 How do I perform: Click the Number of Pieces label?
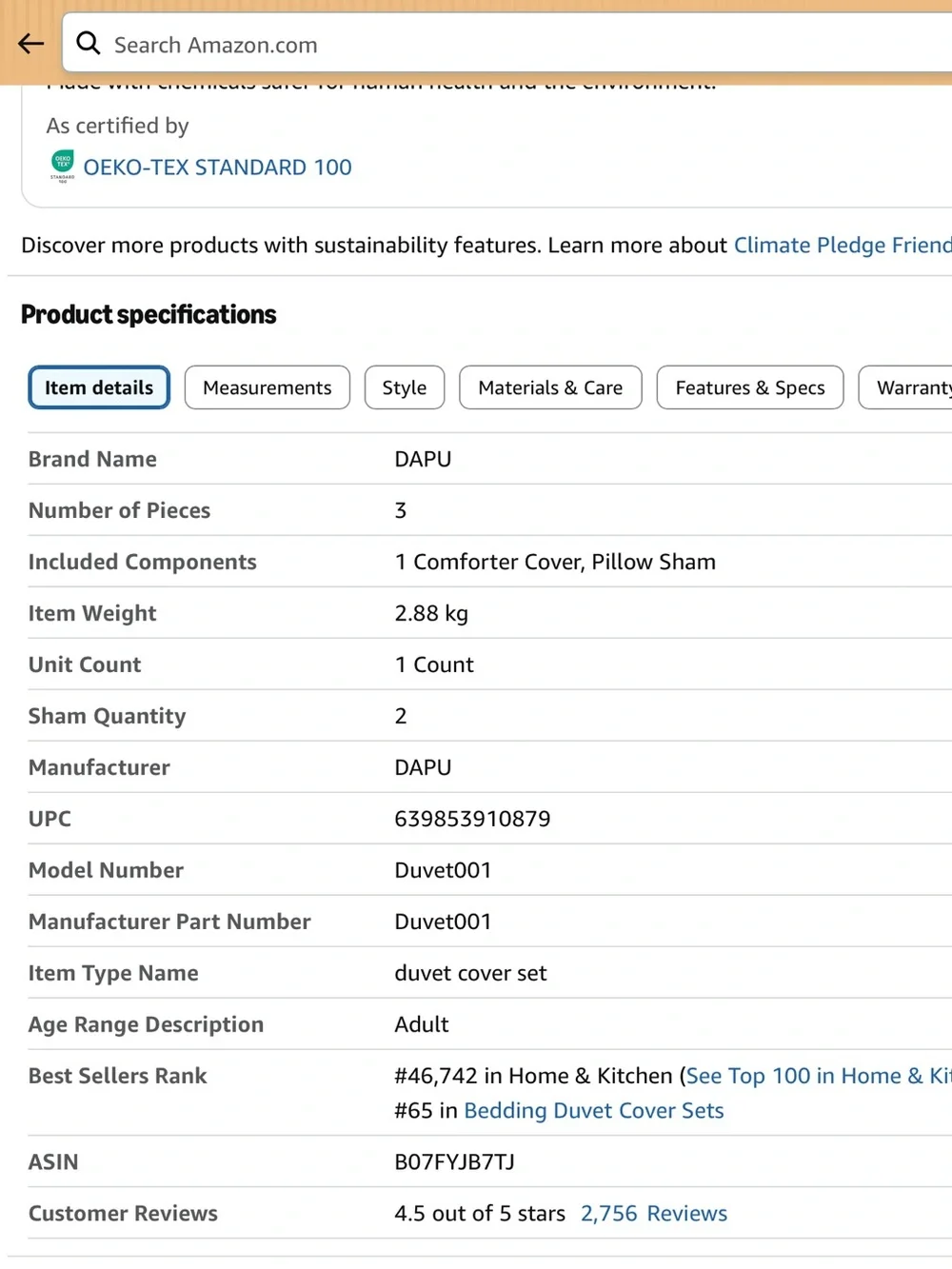pyautogui.click(x=119, y=510)
